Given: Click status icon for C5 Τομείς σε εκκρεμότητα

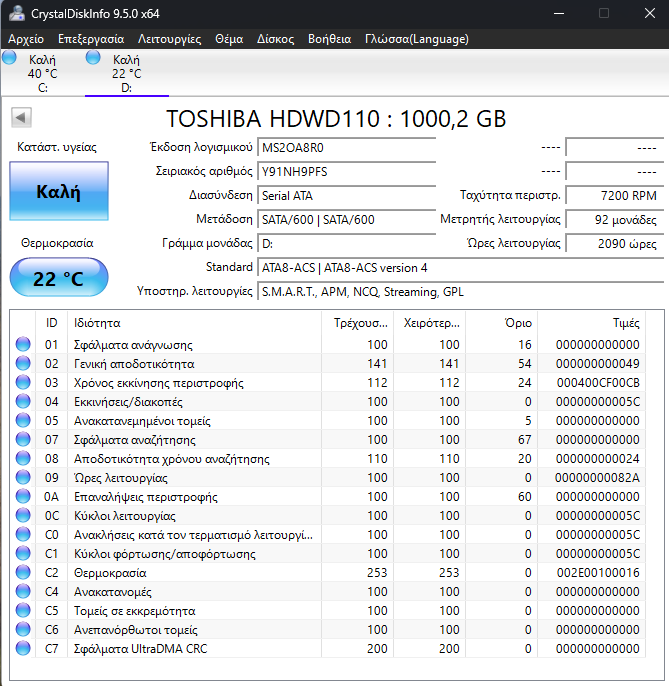Looking at the screenshot, I should pyautogui.click(x=23, y=611).
